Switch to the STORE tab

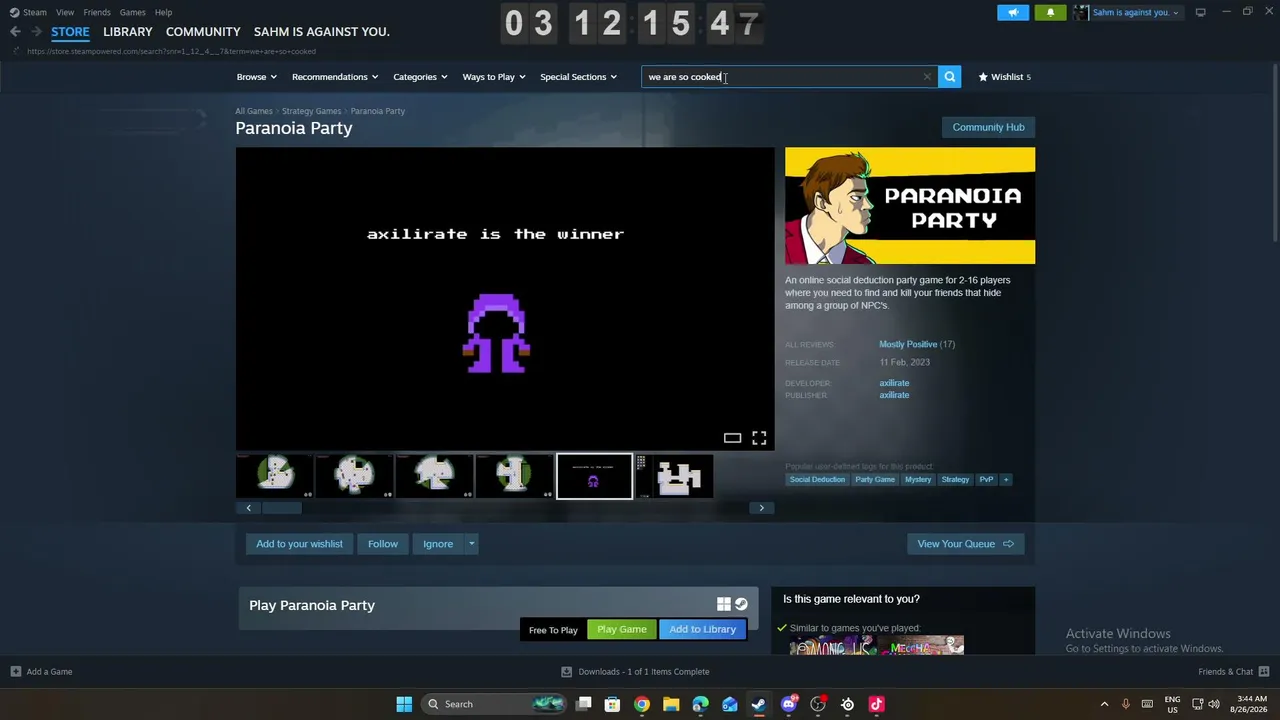point(70,32)
